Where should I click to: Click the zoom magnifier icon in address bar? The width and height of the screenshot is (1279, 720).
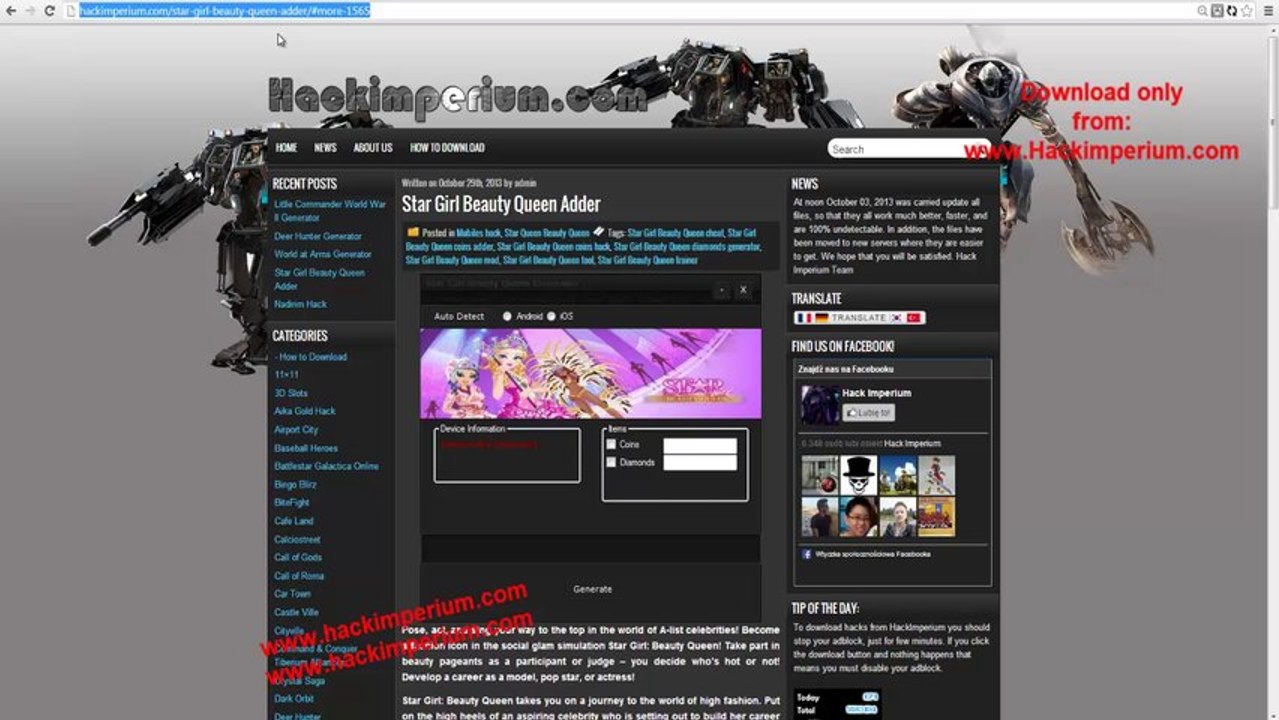click(x=1203, y=11)
